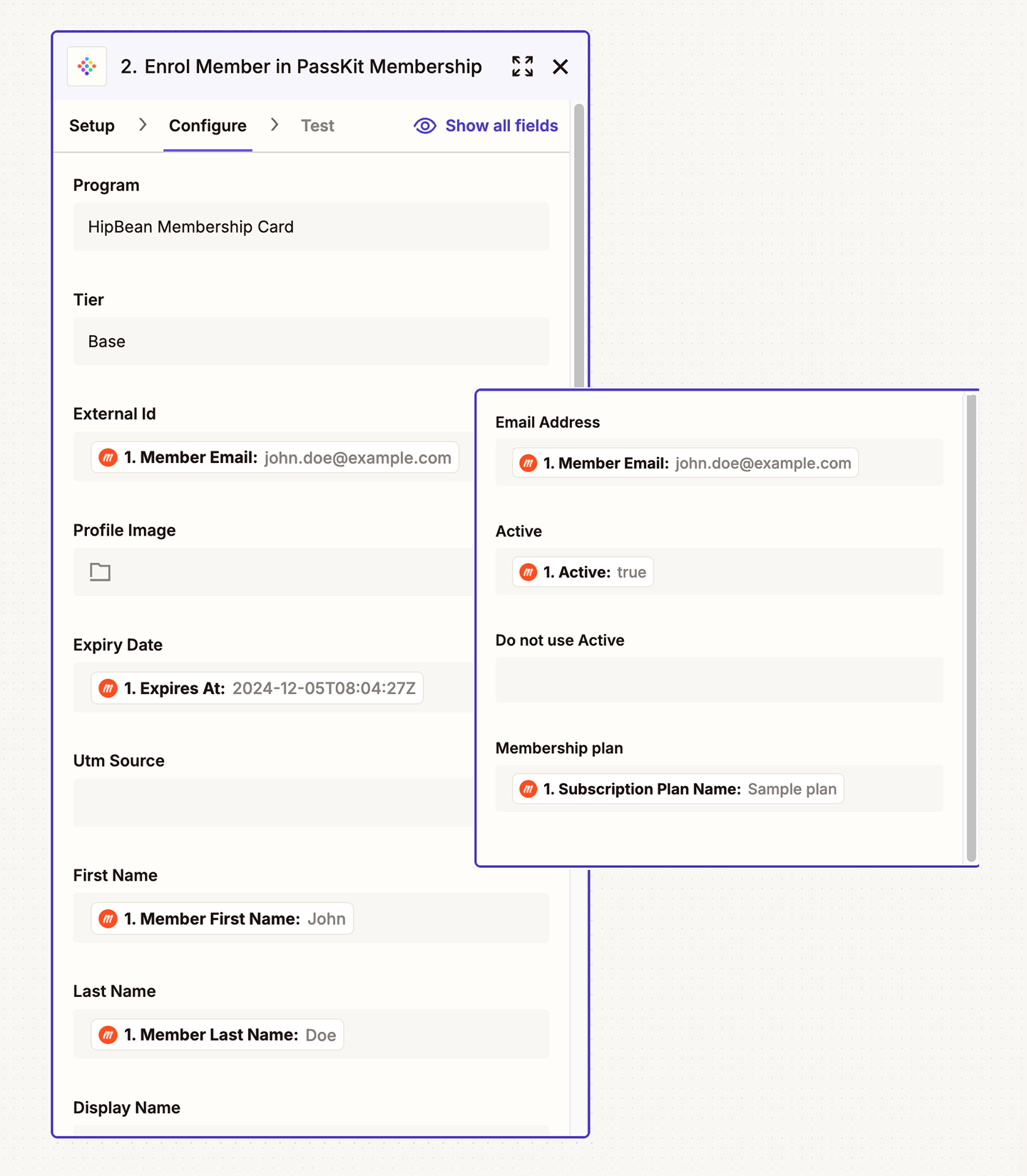The width and height of the screenshot is (1027, 1176).
Task: Toggle the Show all fields eye icon
Action: click(x=425, y=126)
